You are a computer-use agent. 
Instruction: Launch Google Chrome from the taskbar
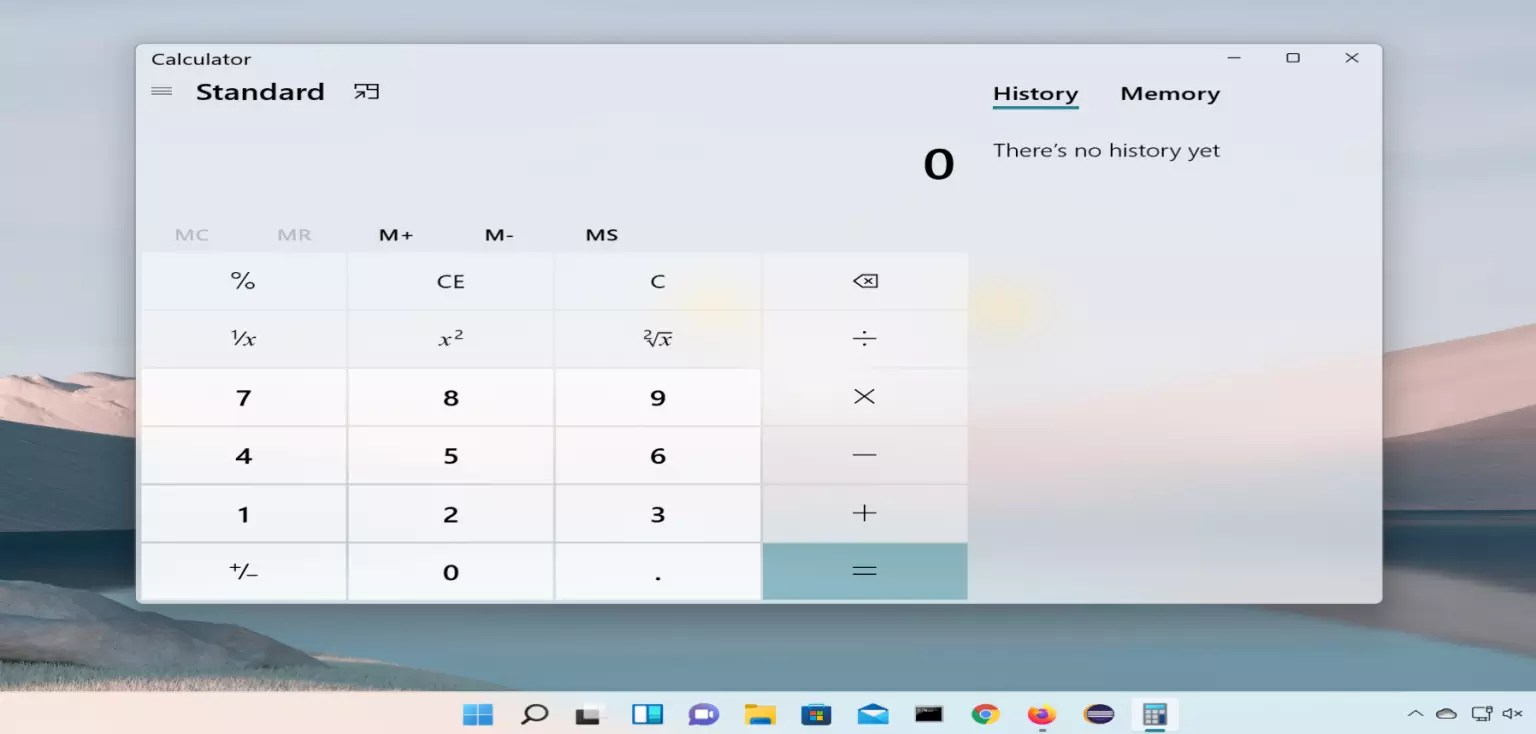coord(985,714)
